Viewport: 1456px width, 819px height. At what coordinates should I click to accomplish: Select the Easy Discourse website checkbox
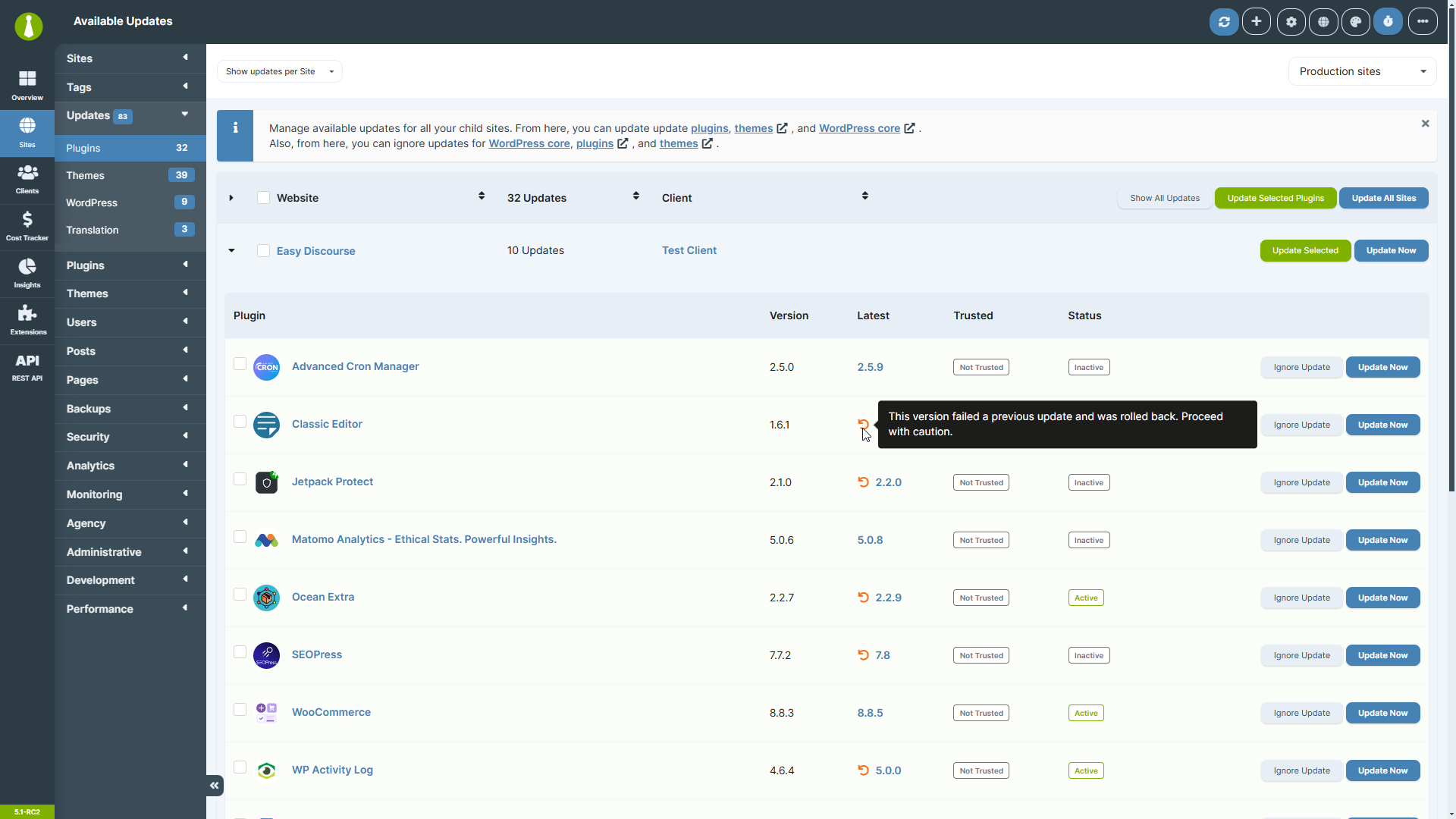(x=263, y=250)
